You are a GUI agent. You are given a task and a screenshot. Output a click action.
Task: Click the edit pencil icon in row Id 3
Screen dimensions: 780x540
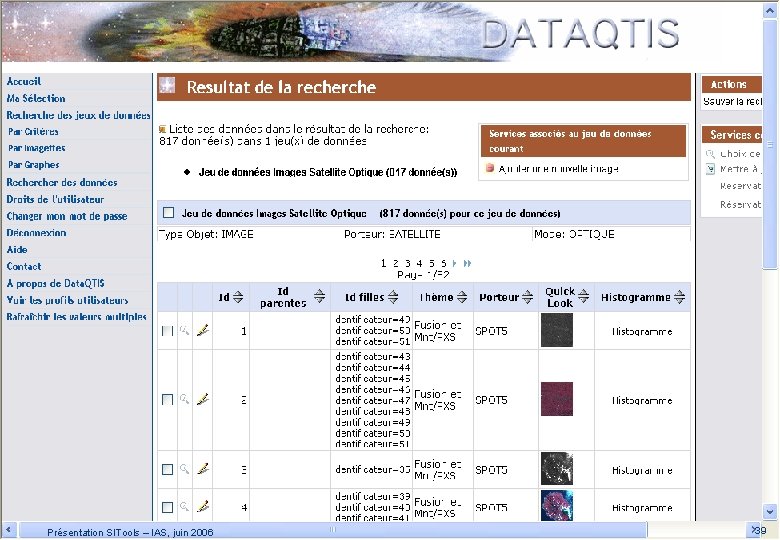tap(202, 469)
